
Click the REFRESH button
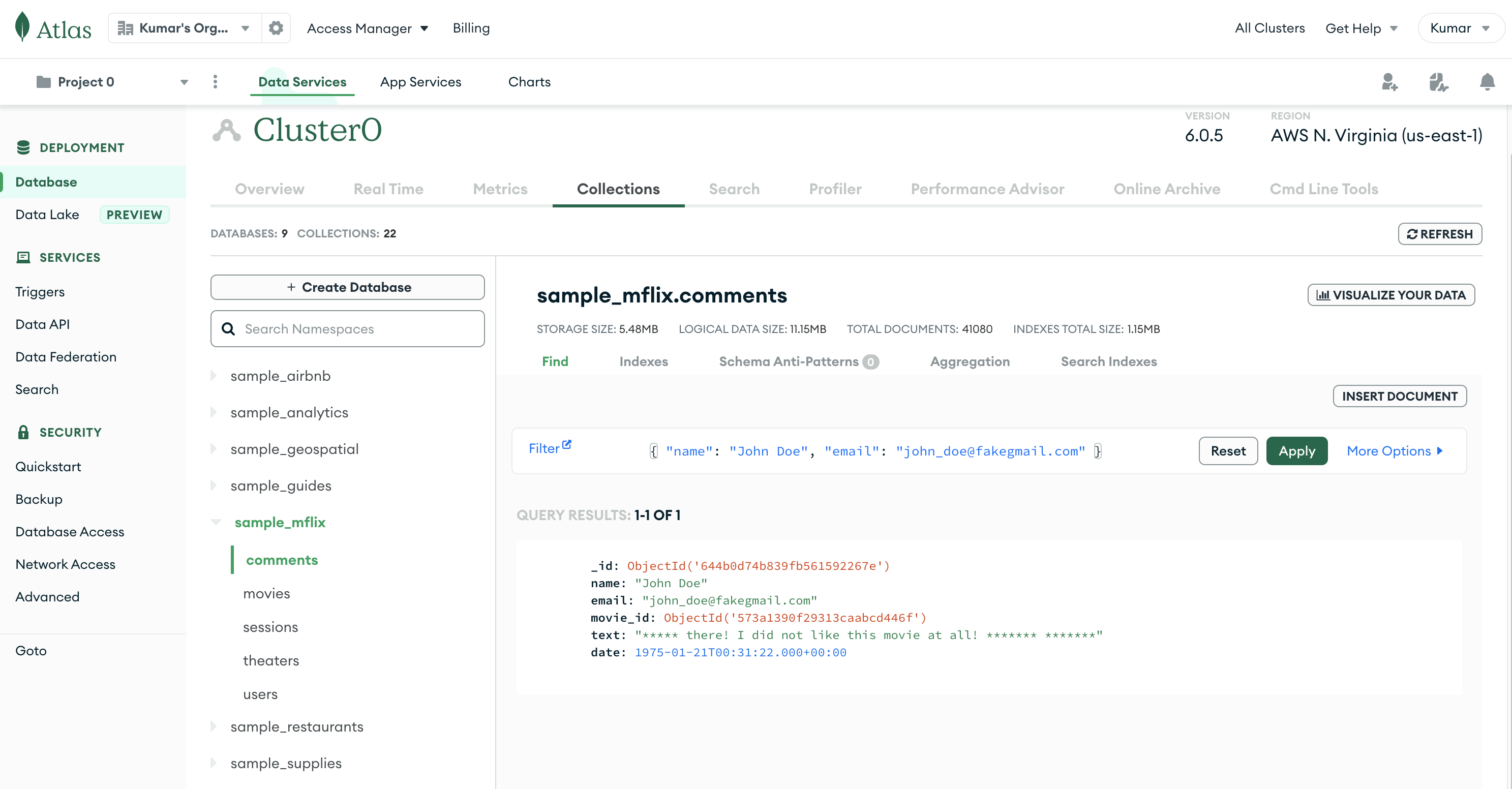(x=1440, y=234)
